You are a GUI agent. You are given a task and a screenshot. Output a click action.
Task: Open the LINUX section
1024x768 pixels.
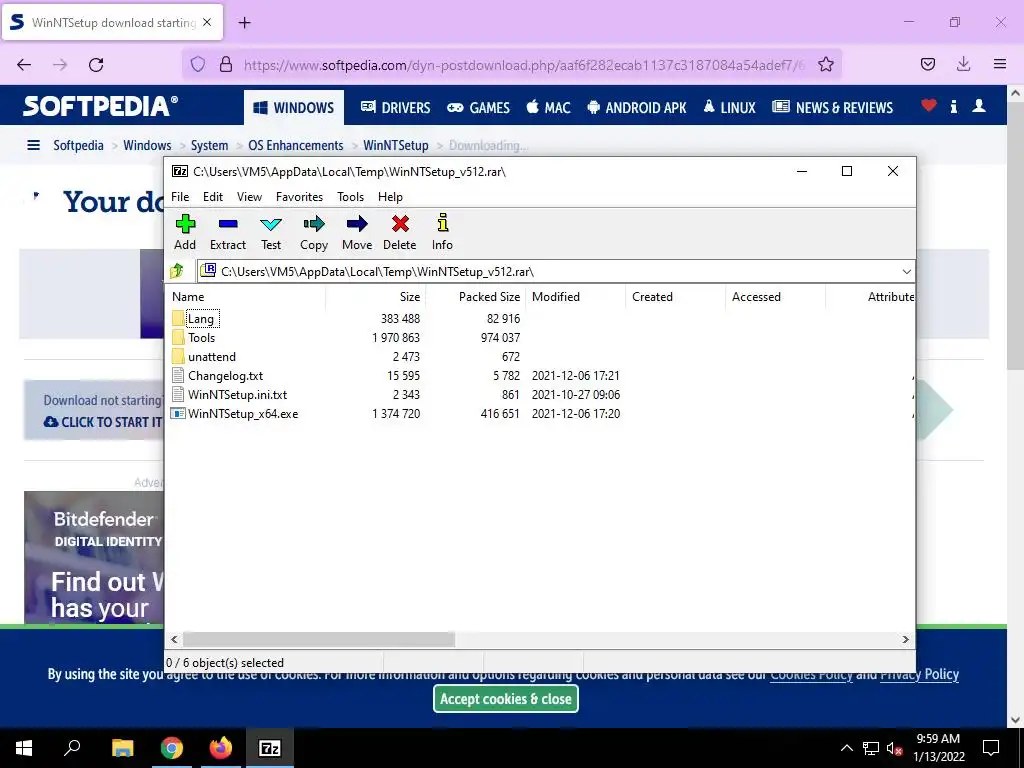tap(729, 108)
